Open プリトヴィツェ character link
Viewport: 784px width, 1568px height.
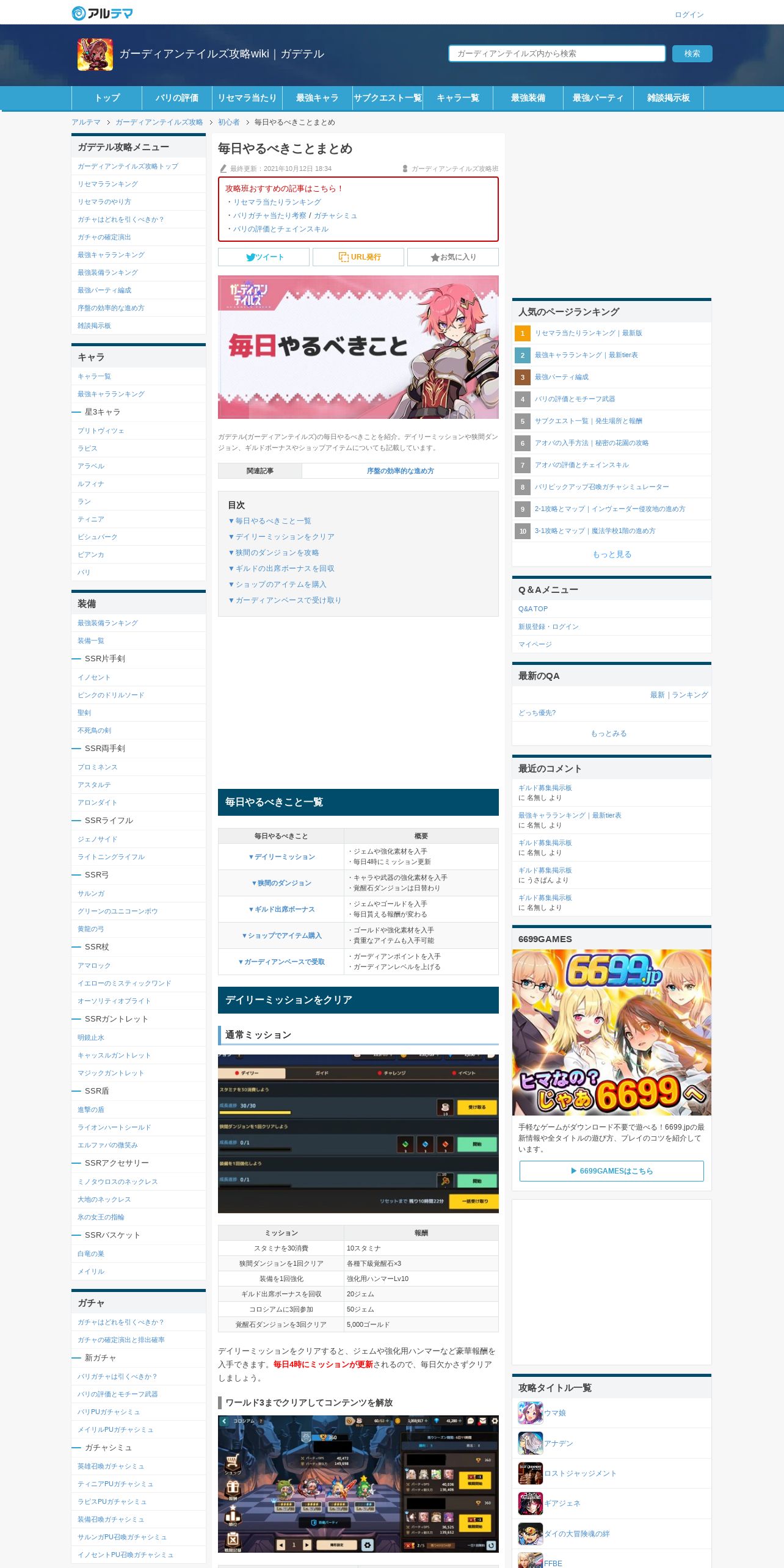pyautogui.click(x=101, y=430)
